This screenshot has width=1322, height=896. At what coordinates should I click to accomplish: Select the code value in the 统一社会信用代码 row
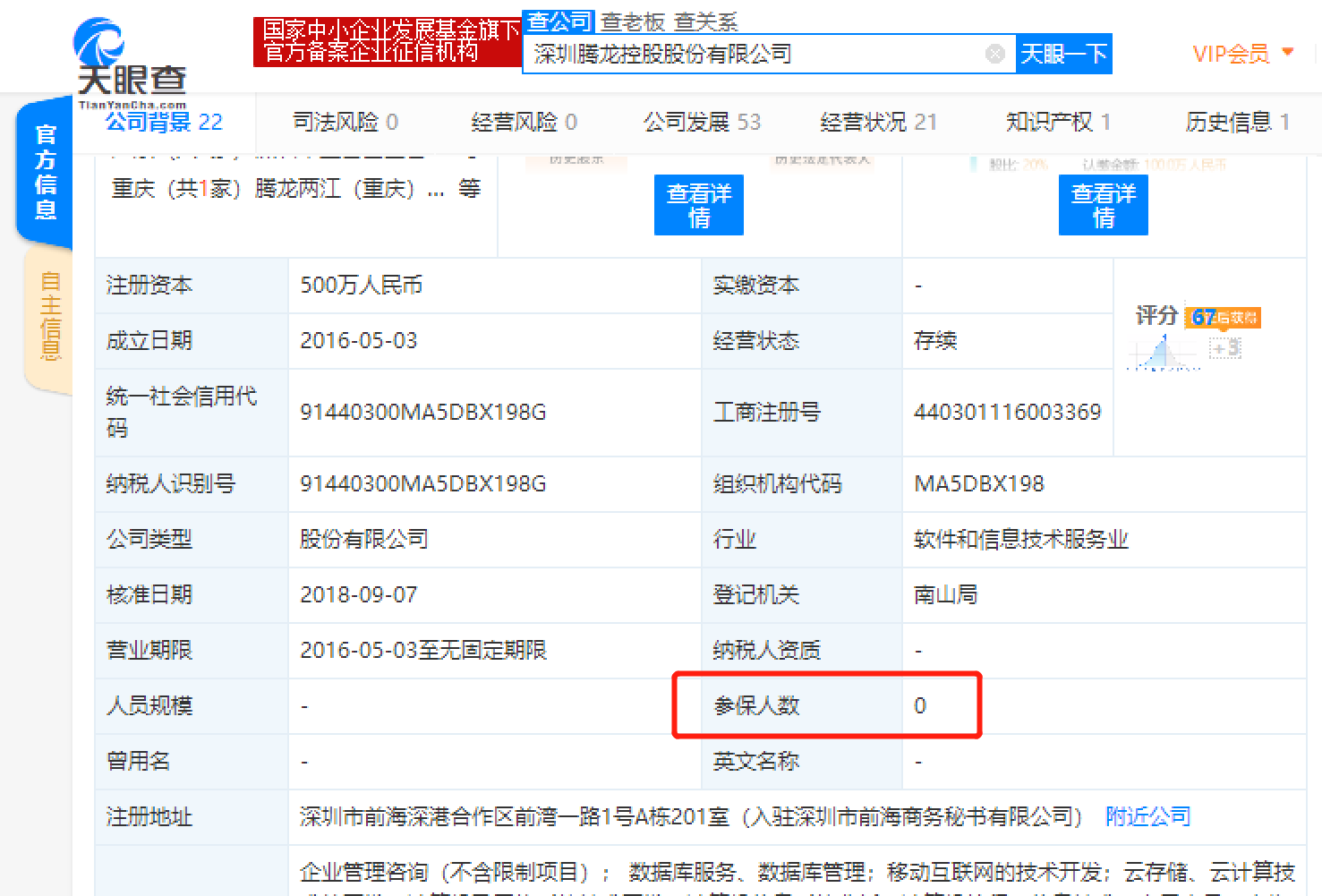coord(423,412)
